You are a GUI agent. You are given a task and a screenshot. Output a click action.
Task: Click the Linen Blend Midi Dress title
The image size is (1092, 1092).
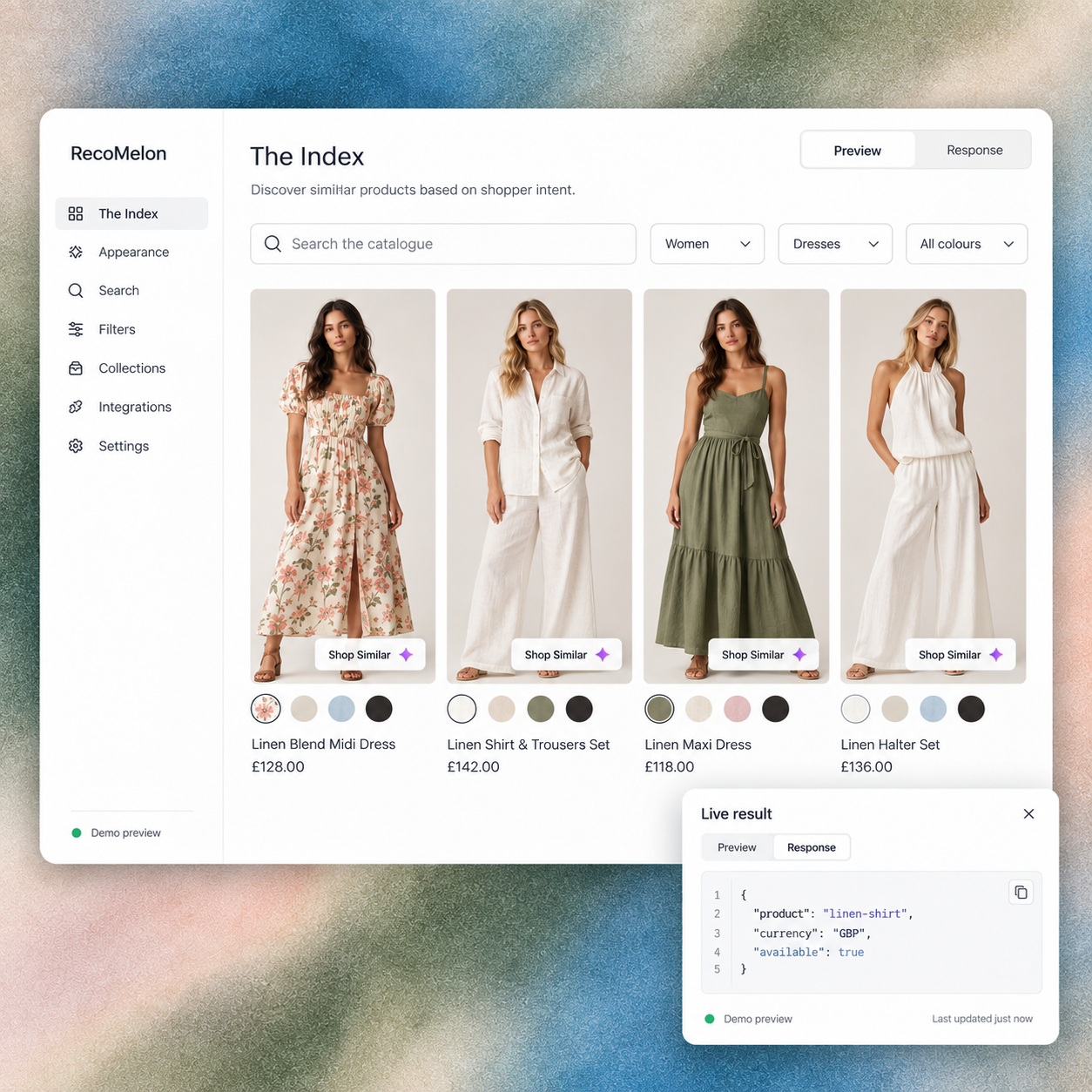click(323, 745)
